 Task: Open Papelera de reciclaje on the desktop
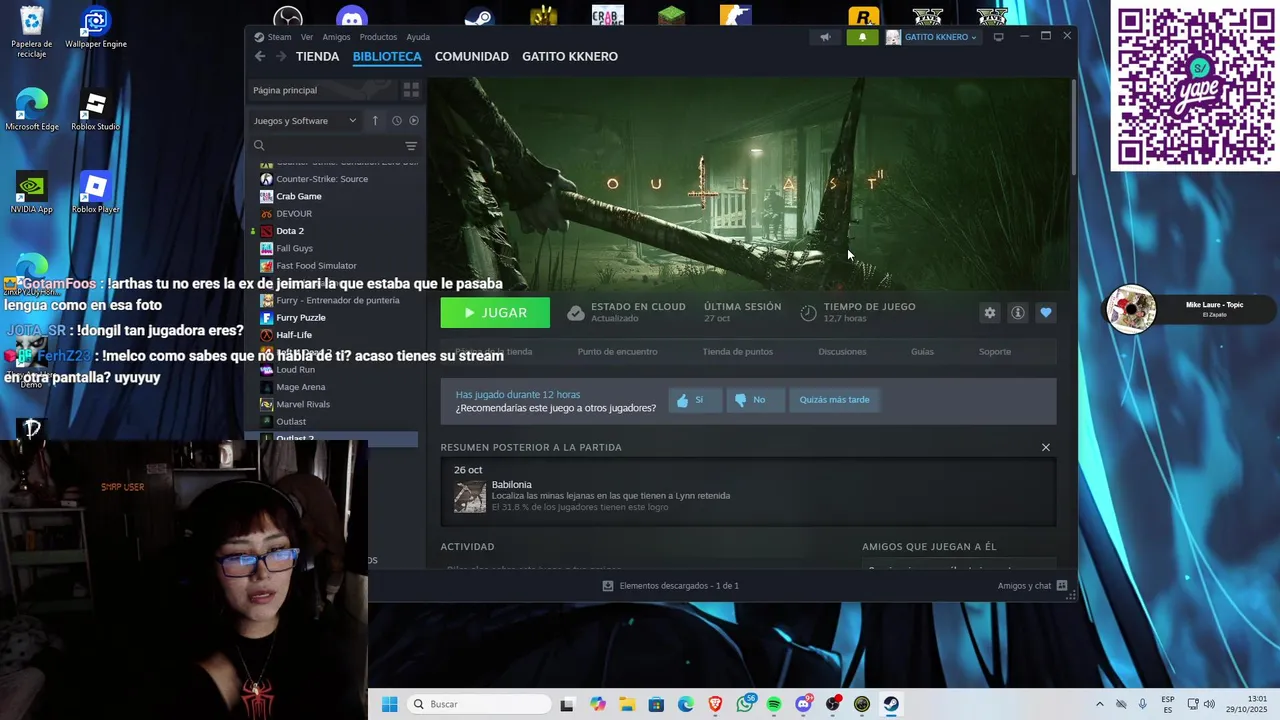pos(32,32)
